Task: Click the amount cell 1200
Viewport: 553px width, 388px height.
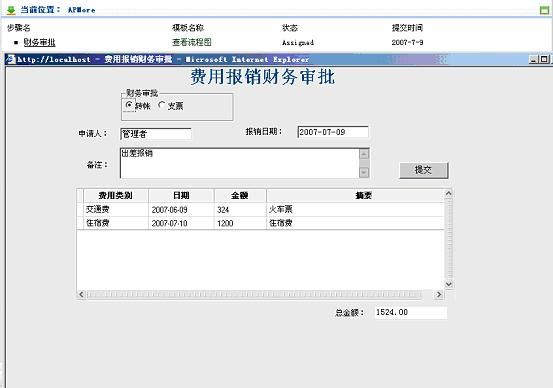Action: click(x=240, y=223)
